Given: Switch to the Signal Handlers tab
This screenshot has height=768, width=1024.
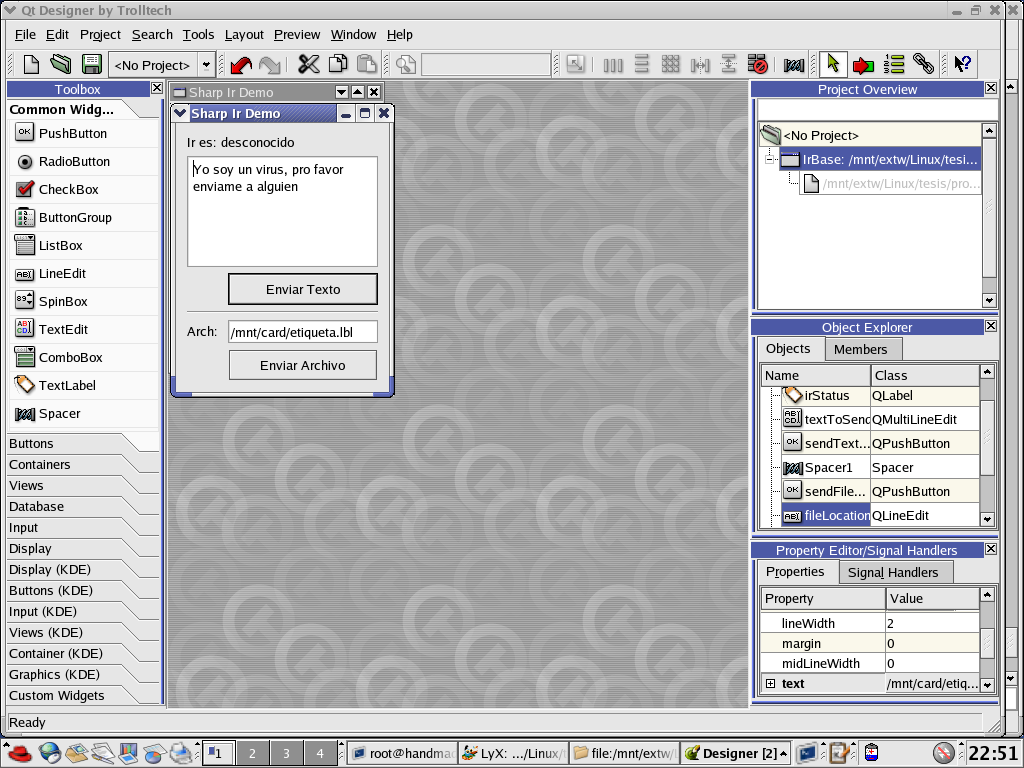Looking at the screenshot, I should pos(893,573).
